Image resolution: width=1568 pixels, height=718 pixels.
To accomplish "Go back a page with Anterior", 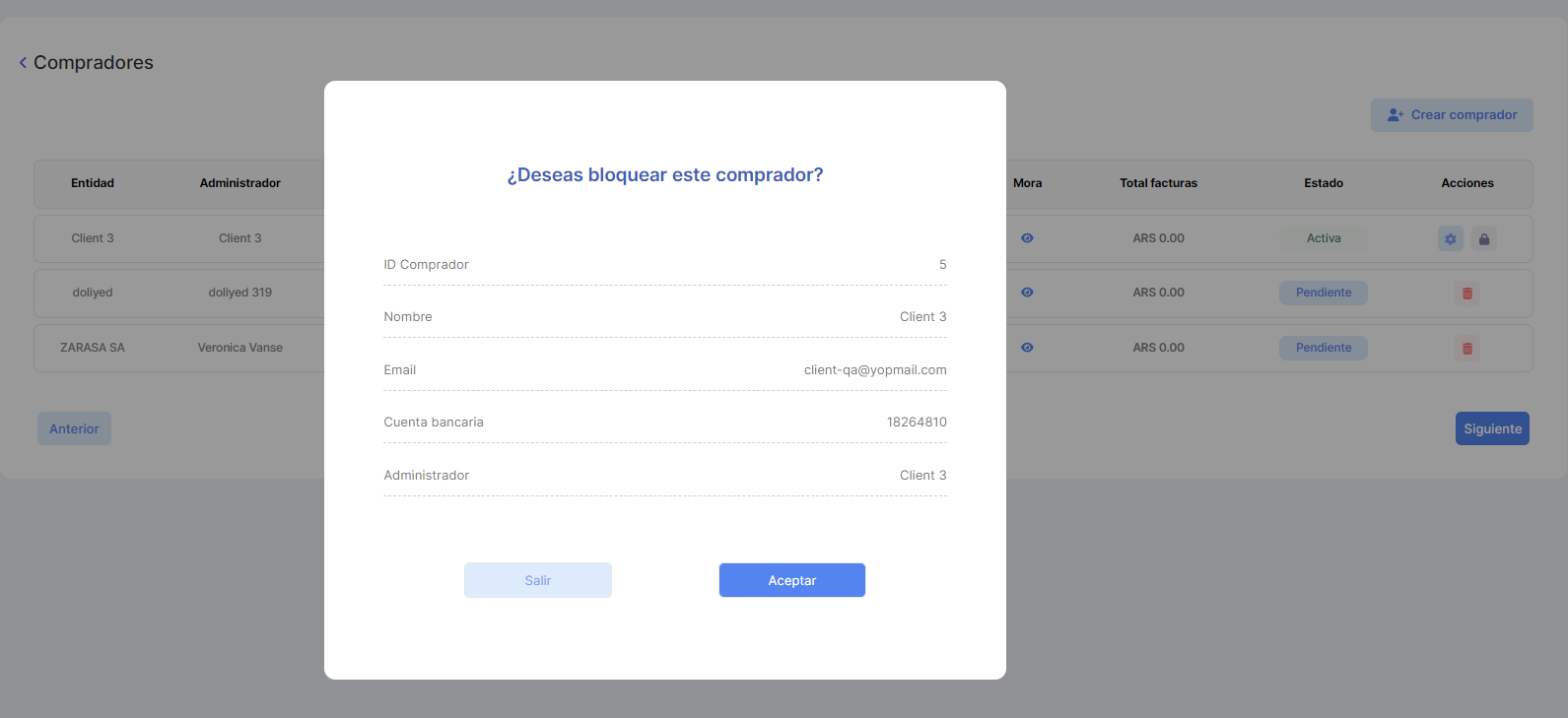I will tap(74, 428).
